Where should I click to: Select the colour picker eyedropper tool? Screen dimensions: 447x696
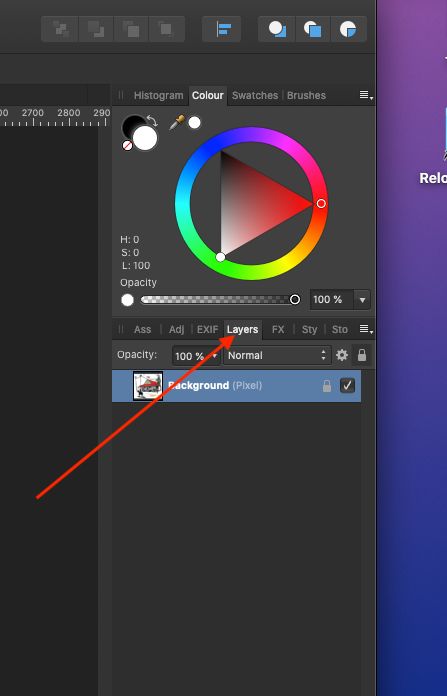coord(177,123)
